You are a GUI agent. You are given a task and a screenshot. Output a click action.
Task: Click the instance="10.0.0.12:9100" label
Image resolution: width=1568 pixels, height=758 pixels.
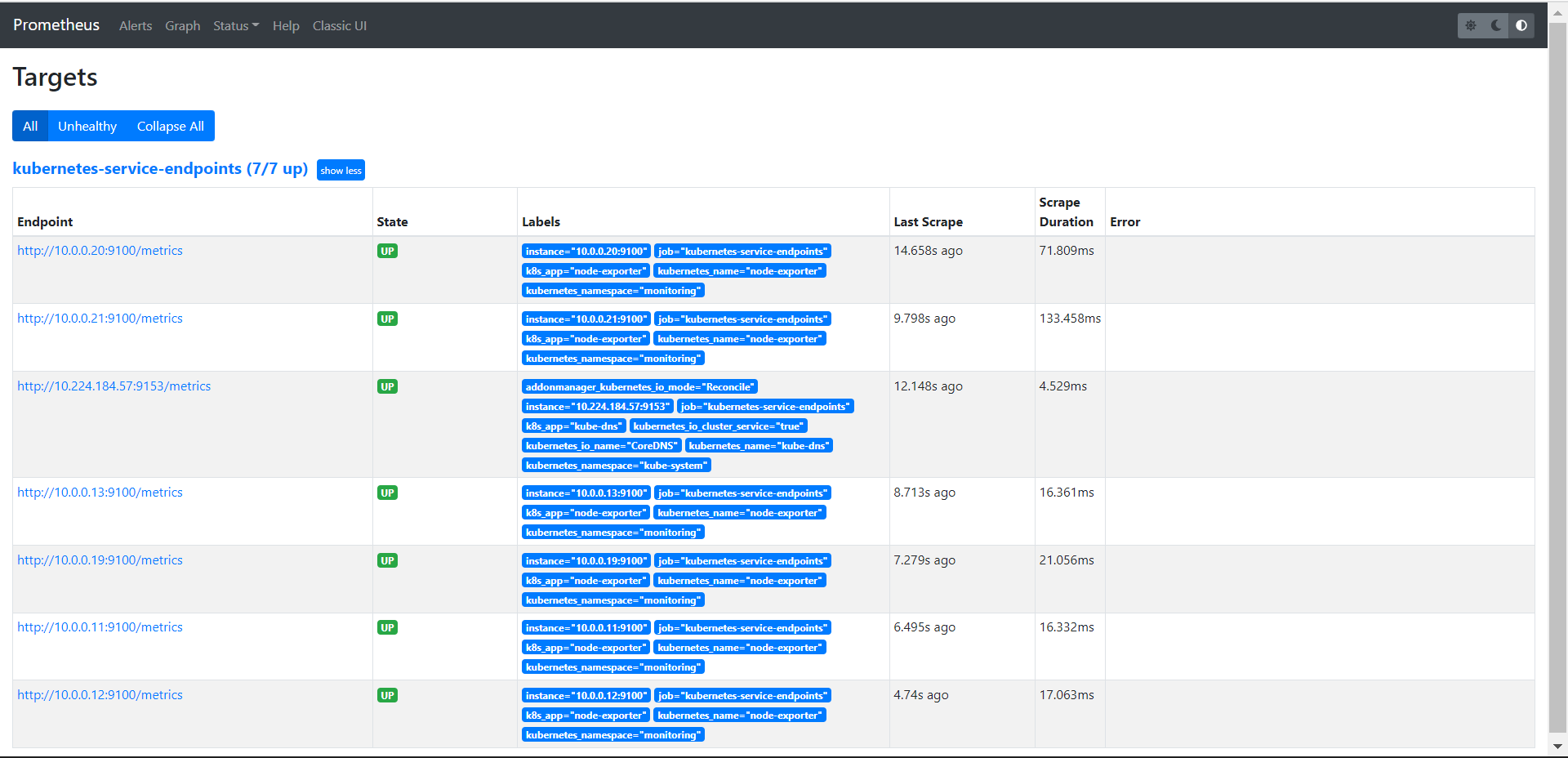[586, 696]
